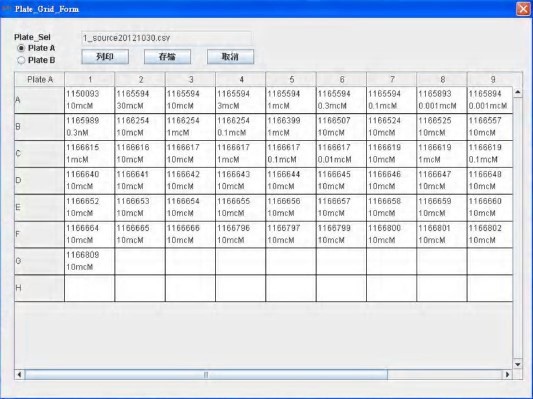533x399 pixels.
Task: Select cell 1166656 10mcM
Action: pyautogui.click(x=291, y=207)
